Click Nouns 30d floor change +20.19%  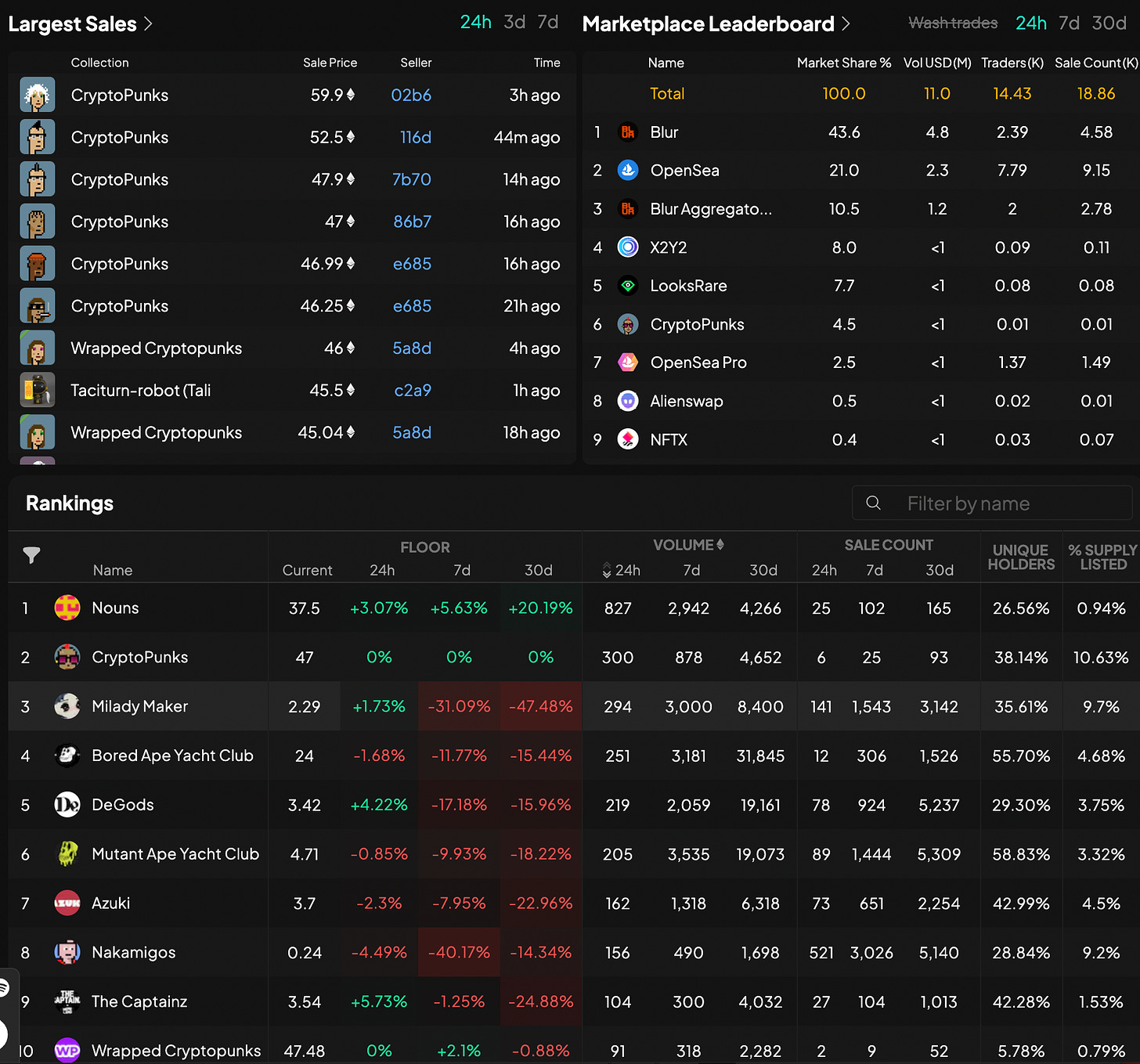(540, 608)
